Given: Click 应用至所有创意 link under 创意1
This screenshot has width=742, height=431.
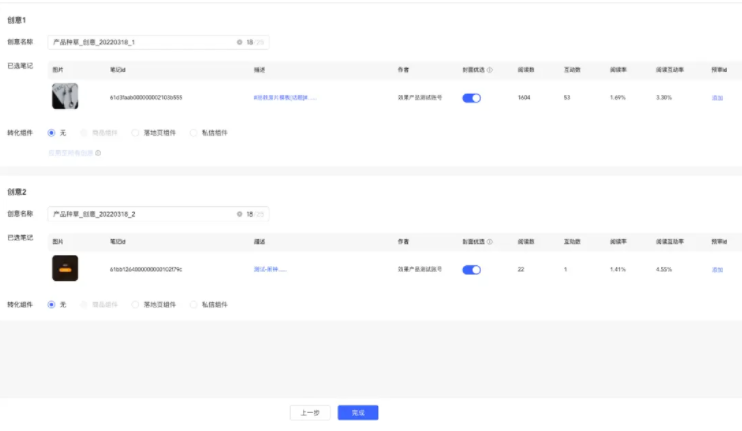Looking at the screenshot, I should (71, 153).
